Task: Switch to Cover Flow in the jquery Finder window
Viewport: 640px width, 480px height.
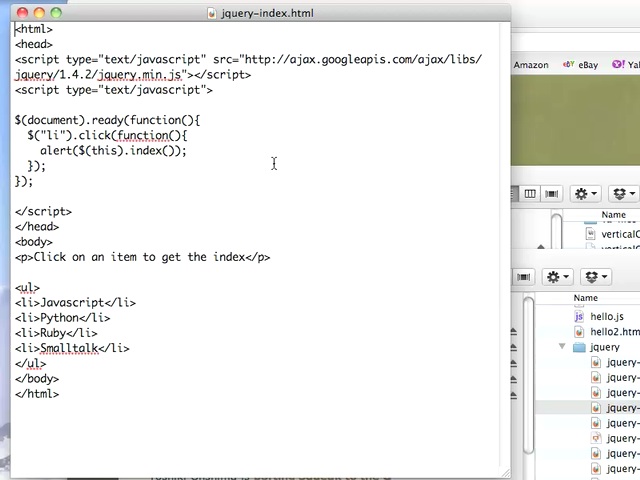Action: pyautogui.click(x=523, y=277)
